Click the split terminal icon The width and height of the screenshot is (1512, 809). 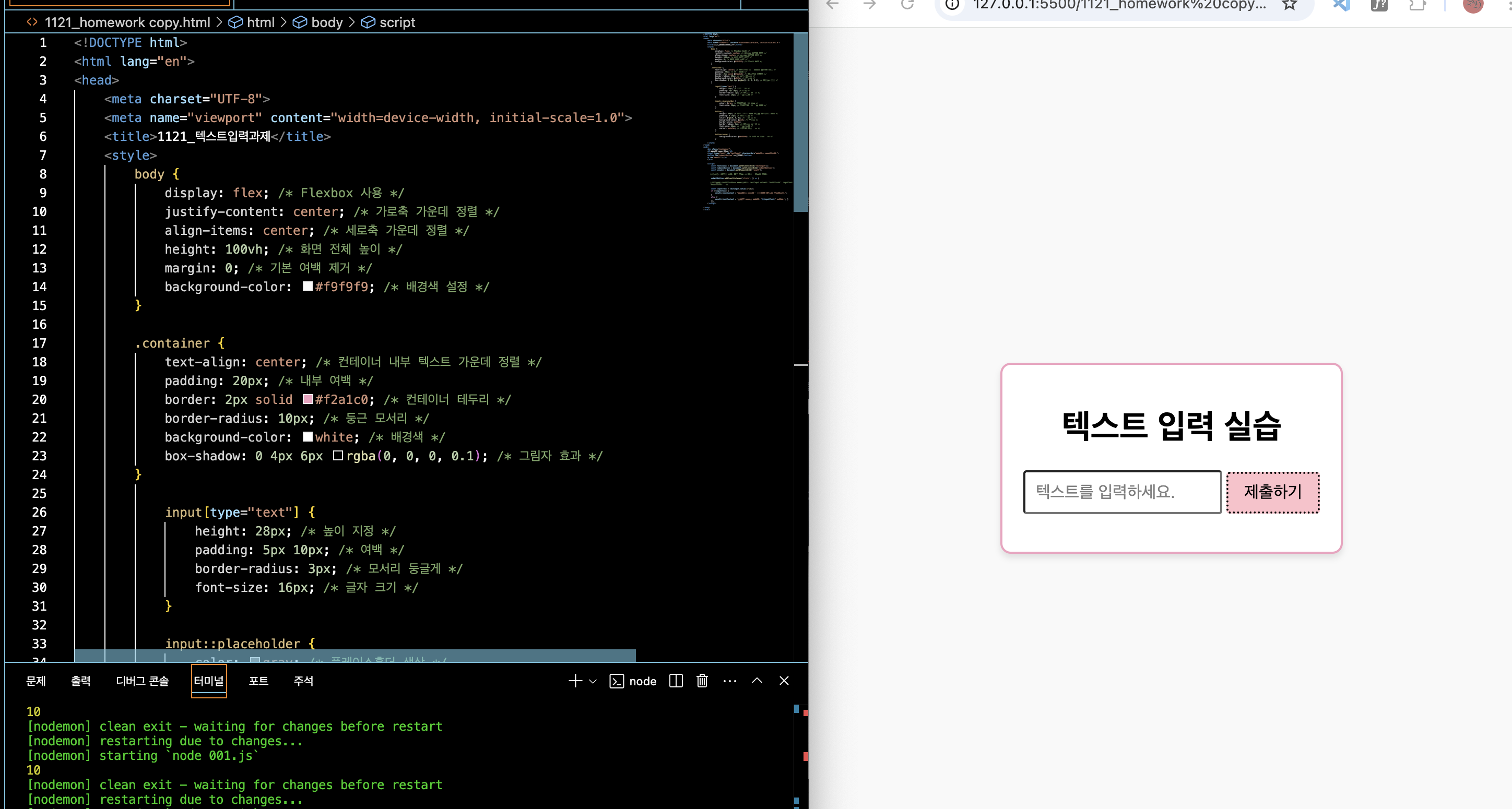pos(676,681)
